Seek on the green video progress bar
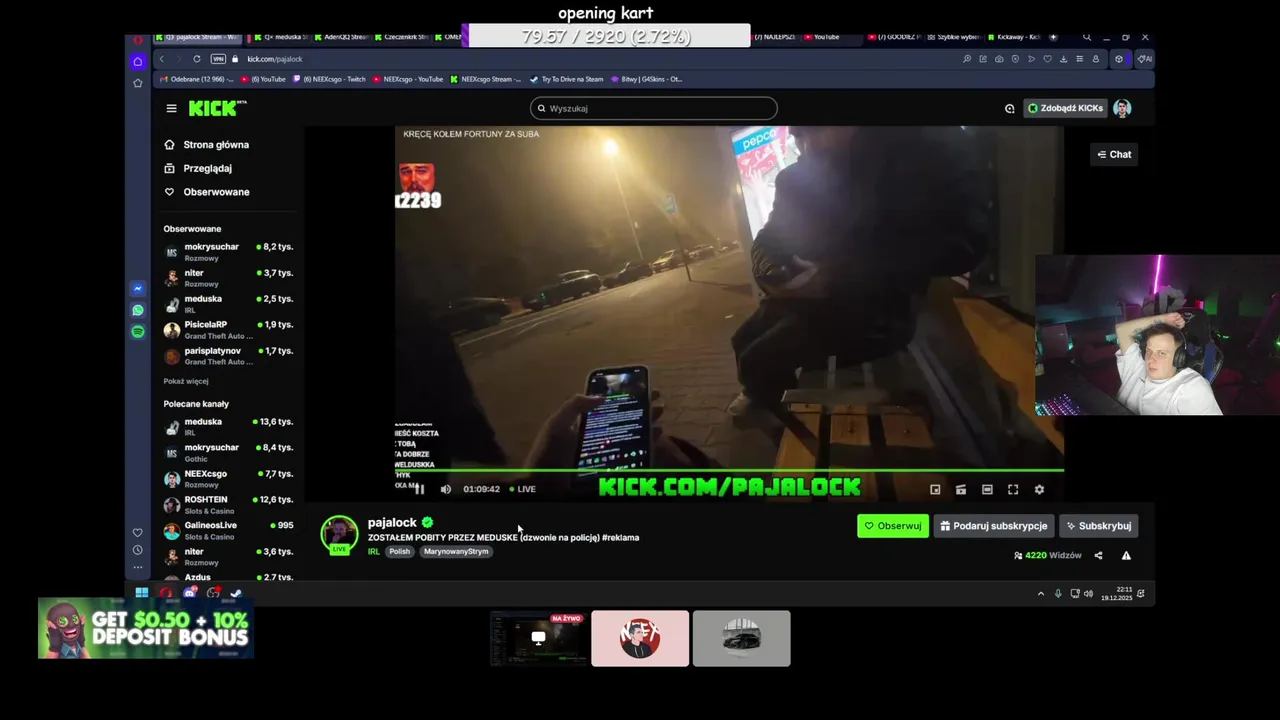The image size is (1280, 720). 729,470
